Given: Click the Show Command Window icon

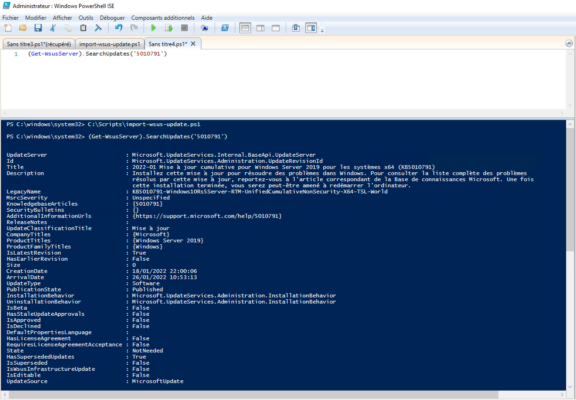Looking at the screenshot, I should [296, 28].
